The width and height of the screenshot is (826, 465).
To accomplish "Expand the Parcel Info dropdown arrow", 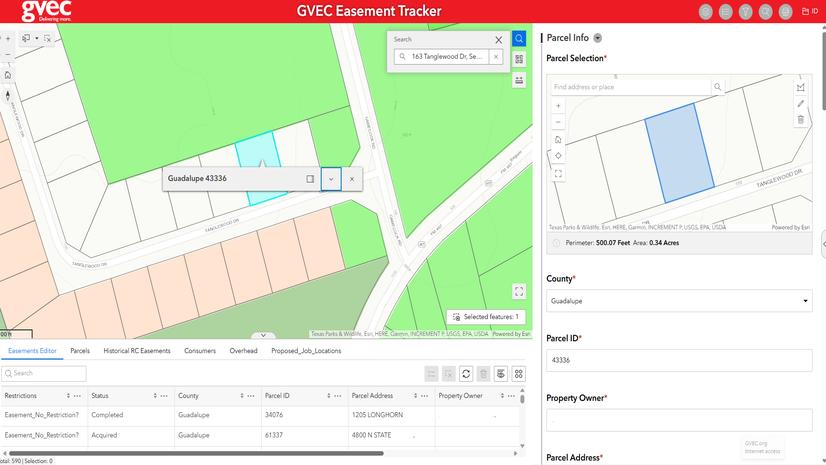I will coord(597,38).
